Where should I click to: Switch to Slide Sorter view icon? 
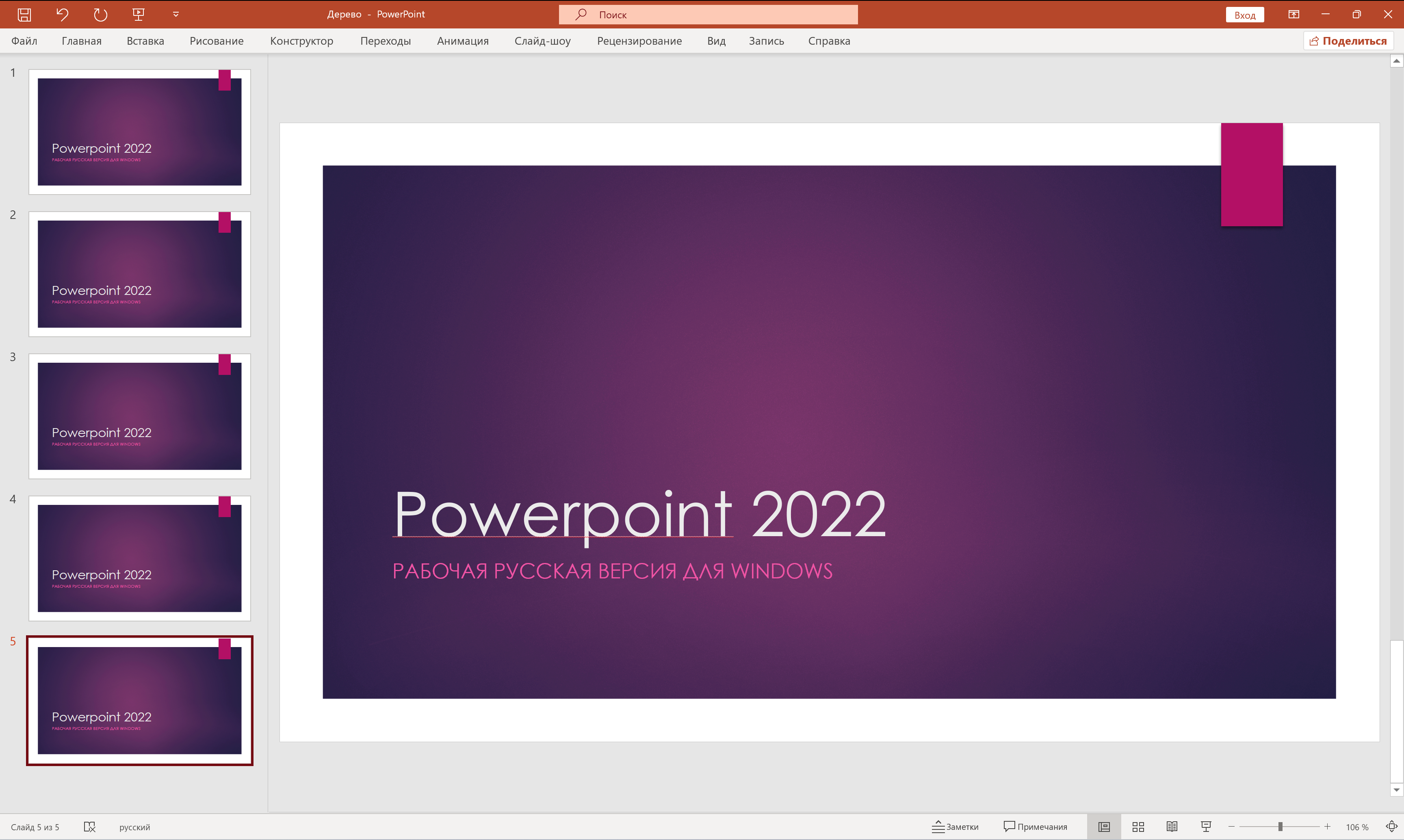1138,827
